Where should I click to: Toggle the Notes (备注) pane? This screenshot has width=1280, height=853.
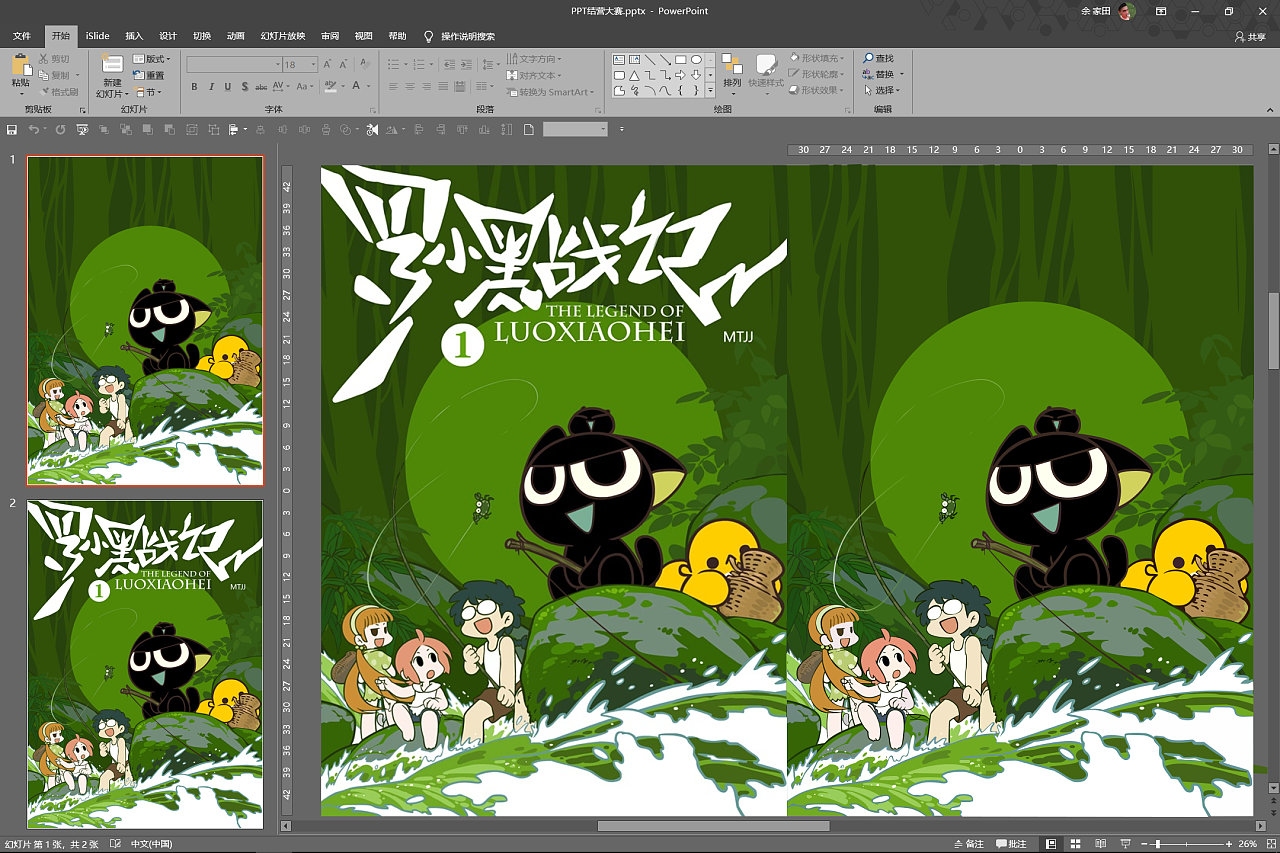click(968, 844)
